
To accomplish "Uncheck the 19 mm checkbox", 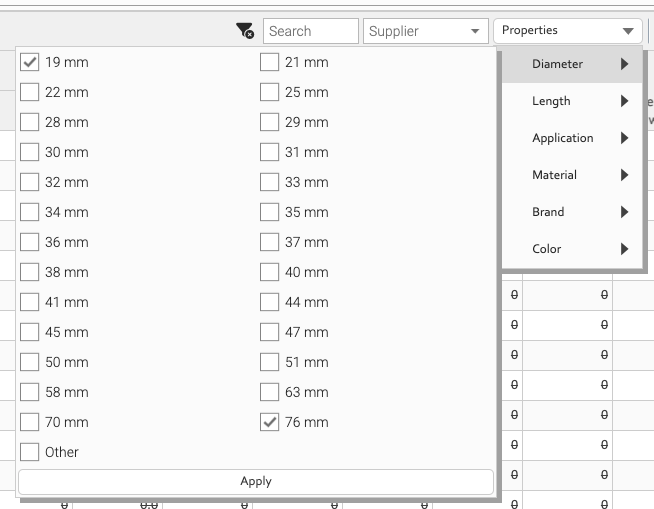I will click(x=30, y=62).
